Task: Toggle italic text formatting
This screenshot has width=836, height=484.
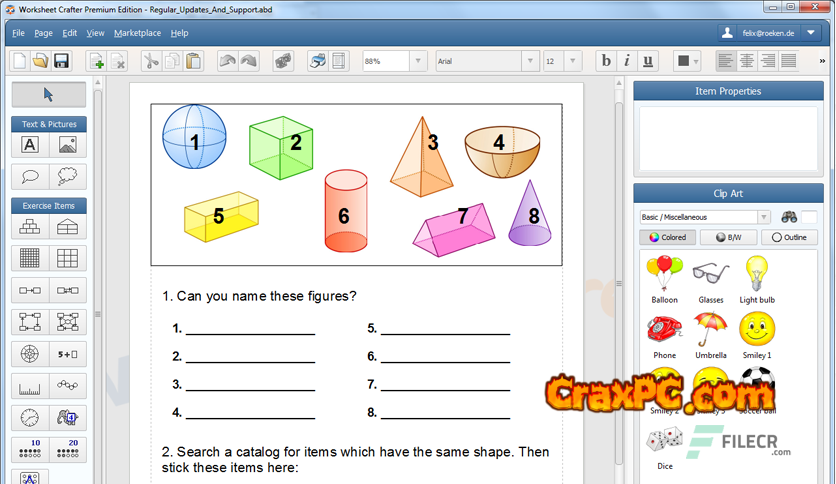Action: 627,61
